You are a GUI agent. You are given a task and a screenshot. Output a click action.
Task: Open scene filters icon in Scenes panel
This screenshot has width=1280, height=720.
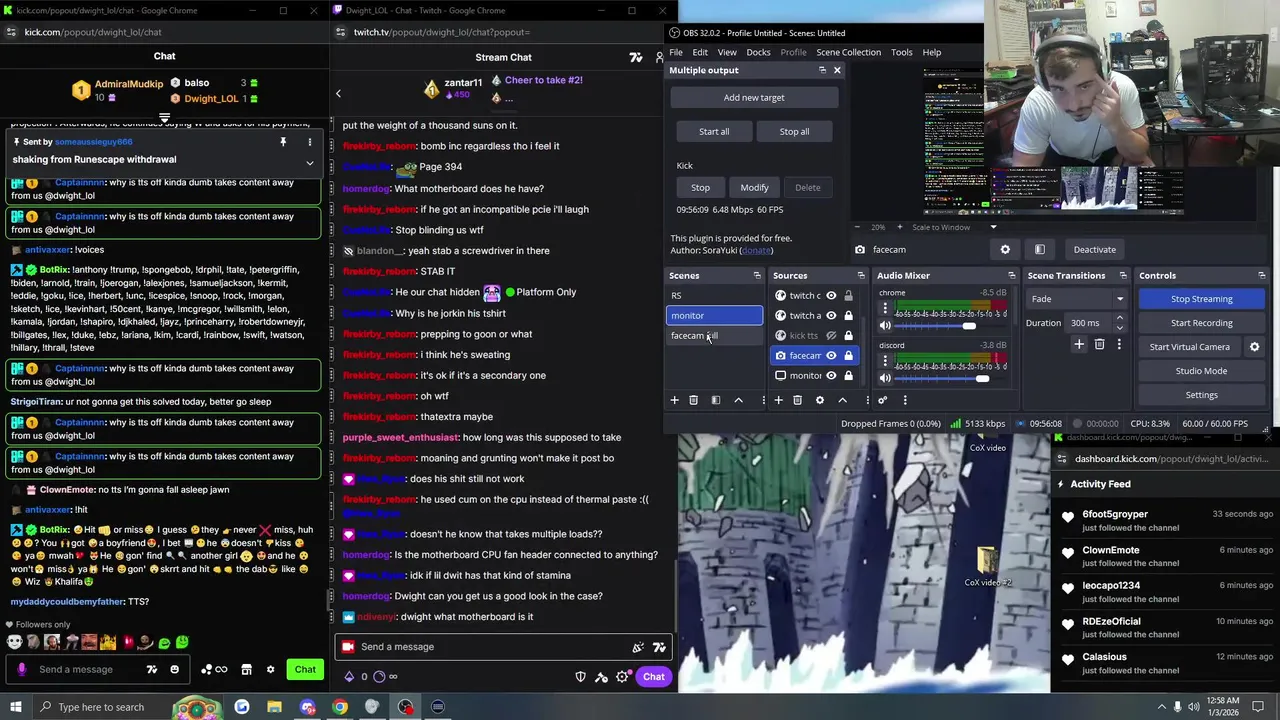(x=715, y=400)
